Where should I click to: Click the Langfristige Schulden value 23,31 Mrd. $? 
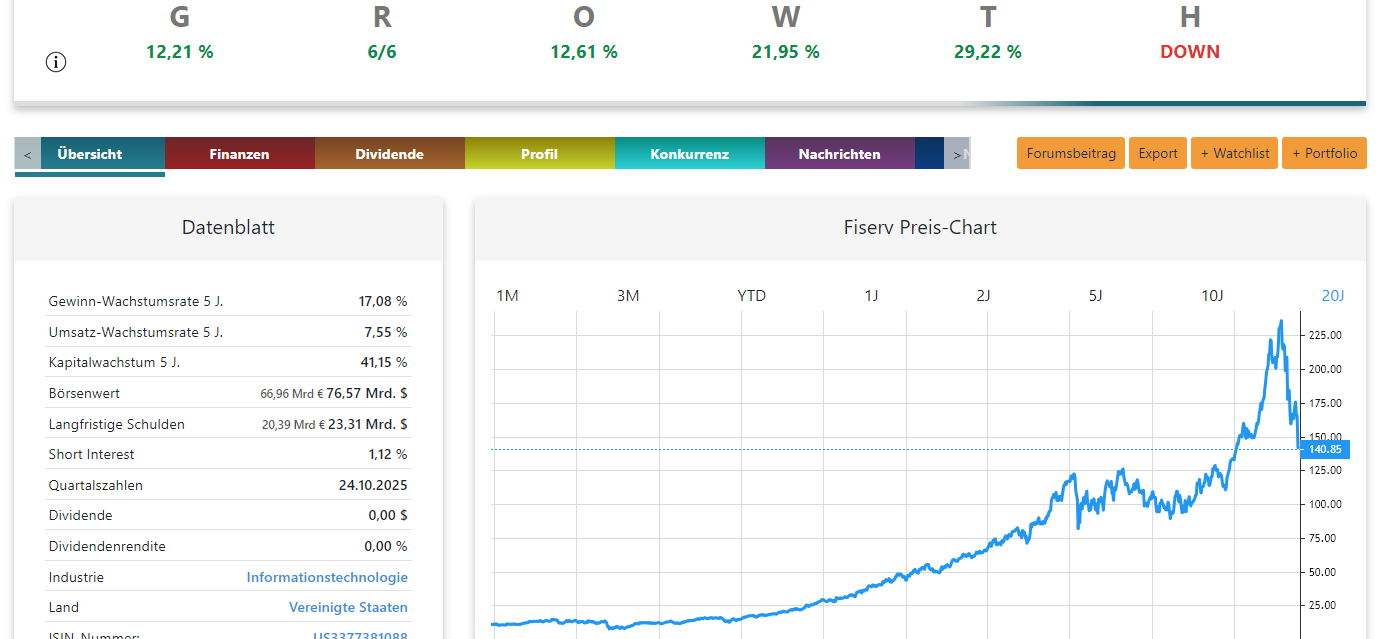click(x=368, y=424)
